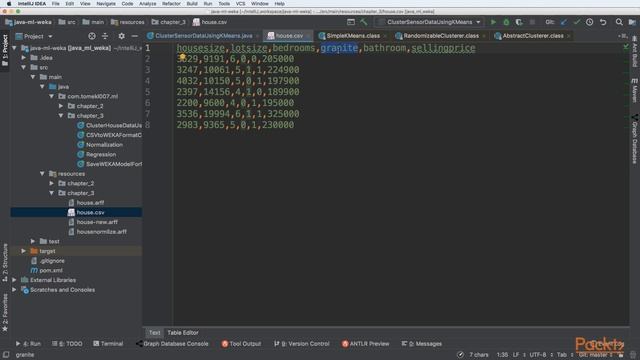Open the TODO tool window

pyautogui.click(x=67, y=344)
